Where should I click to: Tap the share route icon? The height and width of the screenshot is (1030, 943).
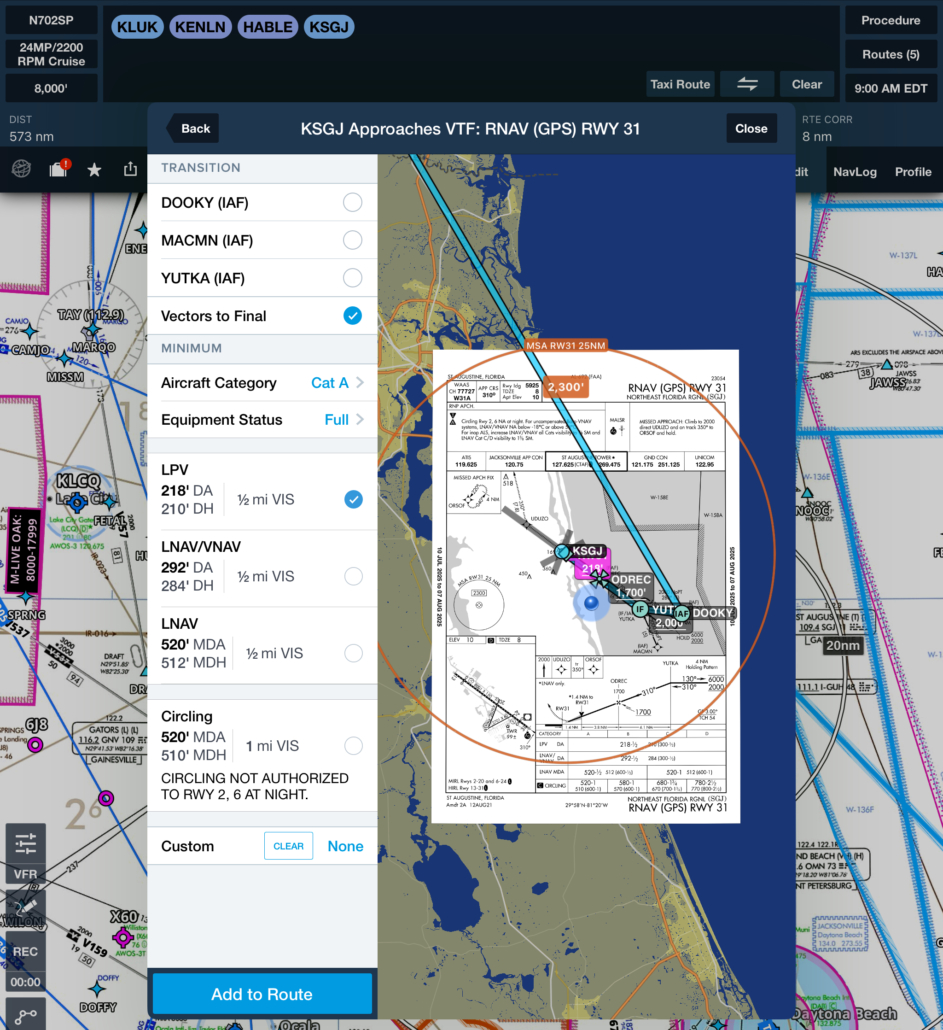click(x=131, y=169)
